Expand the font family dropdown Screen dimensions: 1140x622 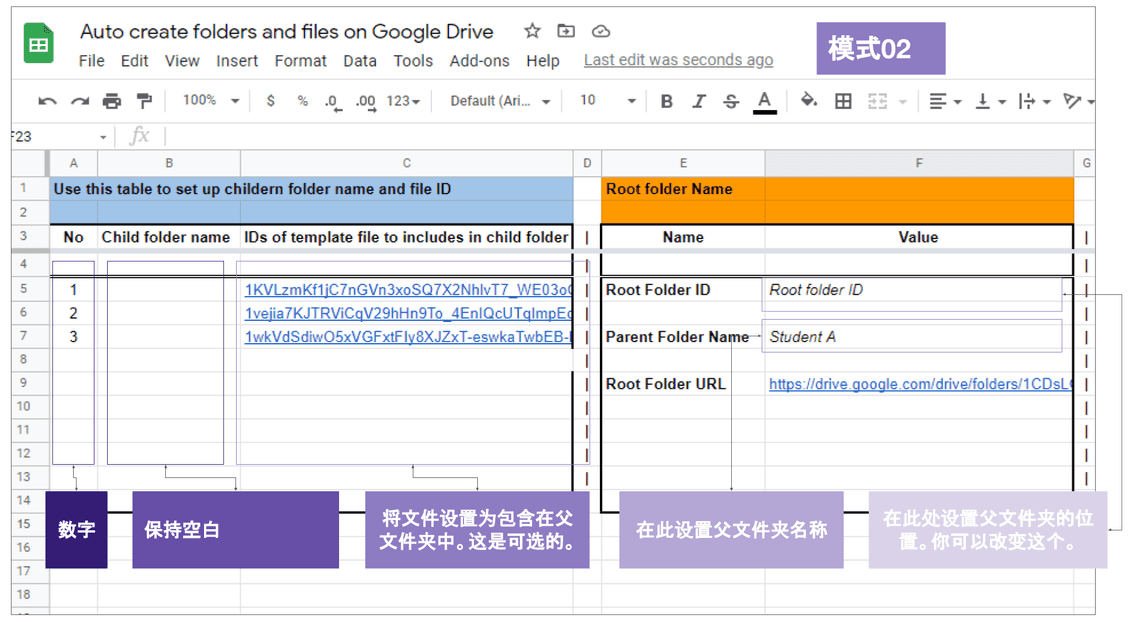pyautogui.click(x=500, y=101)
